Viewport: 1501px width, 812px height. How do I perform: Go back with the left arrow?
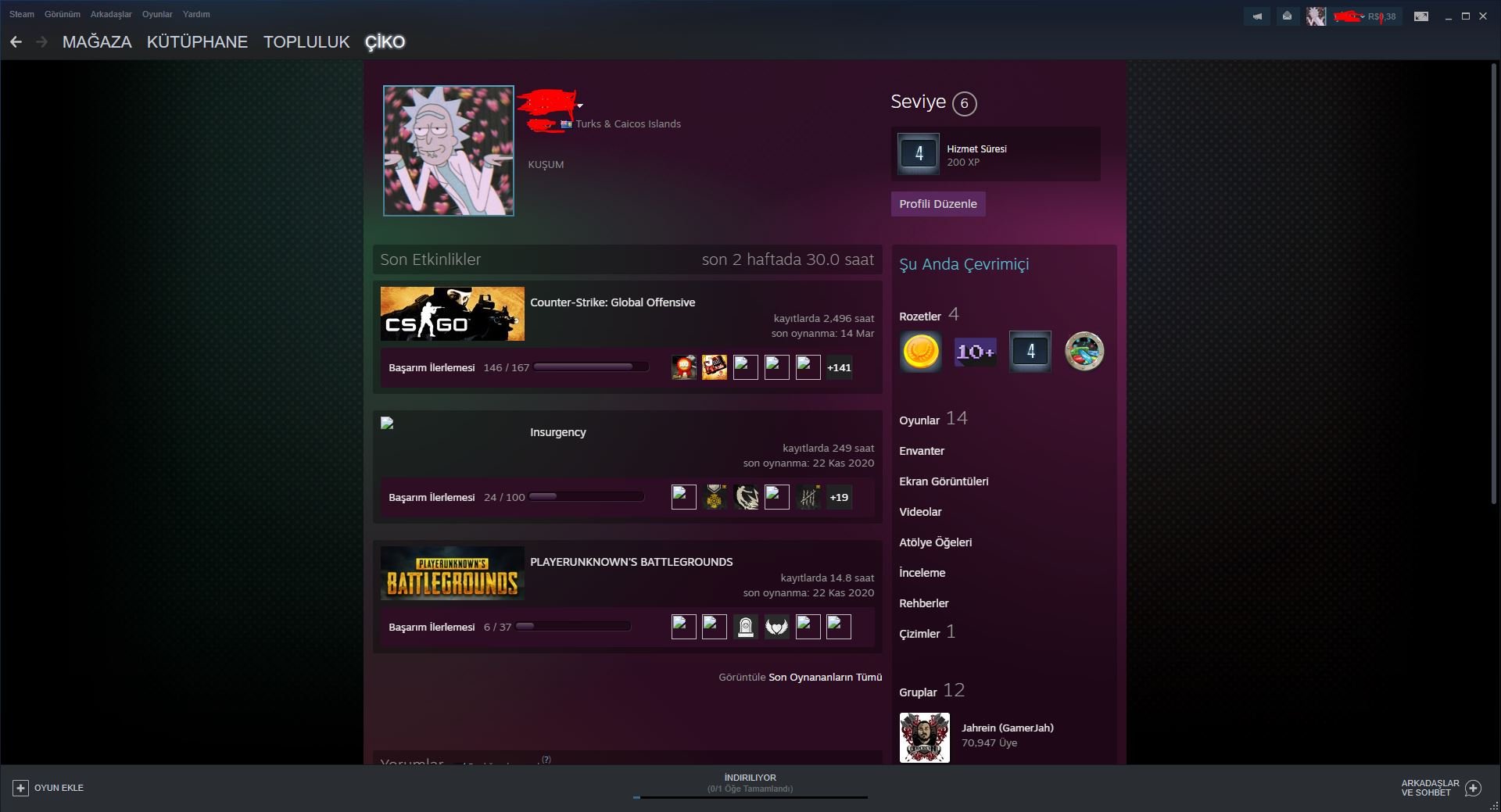pos(16,42)
